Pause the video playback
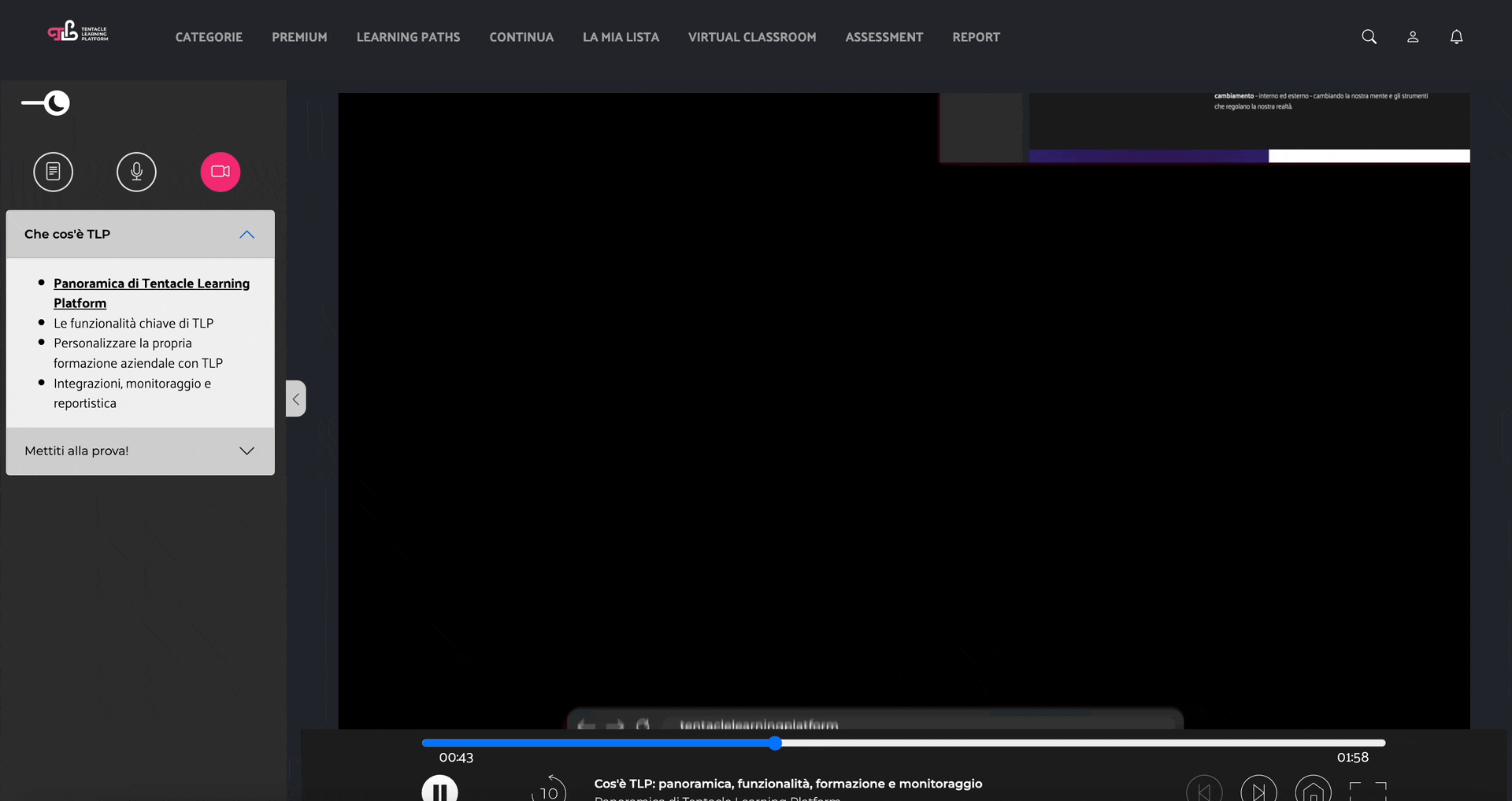1512x801 pixels. 439,790
